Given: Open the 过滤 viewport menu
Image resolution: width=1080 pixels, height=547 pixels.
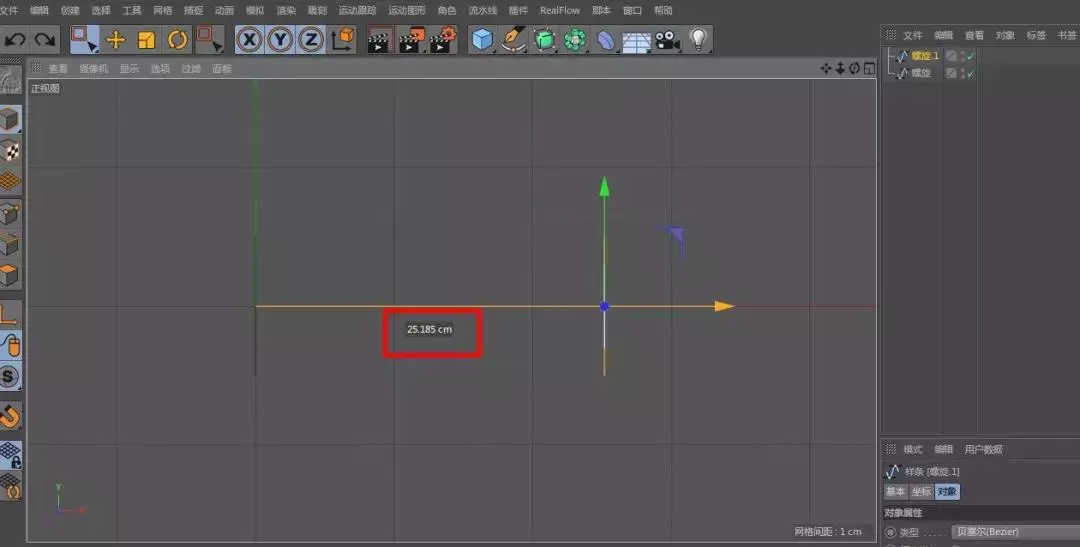Looking at the screenshot, I should point(190,69).
